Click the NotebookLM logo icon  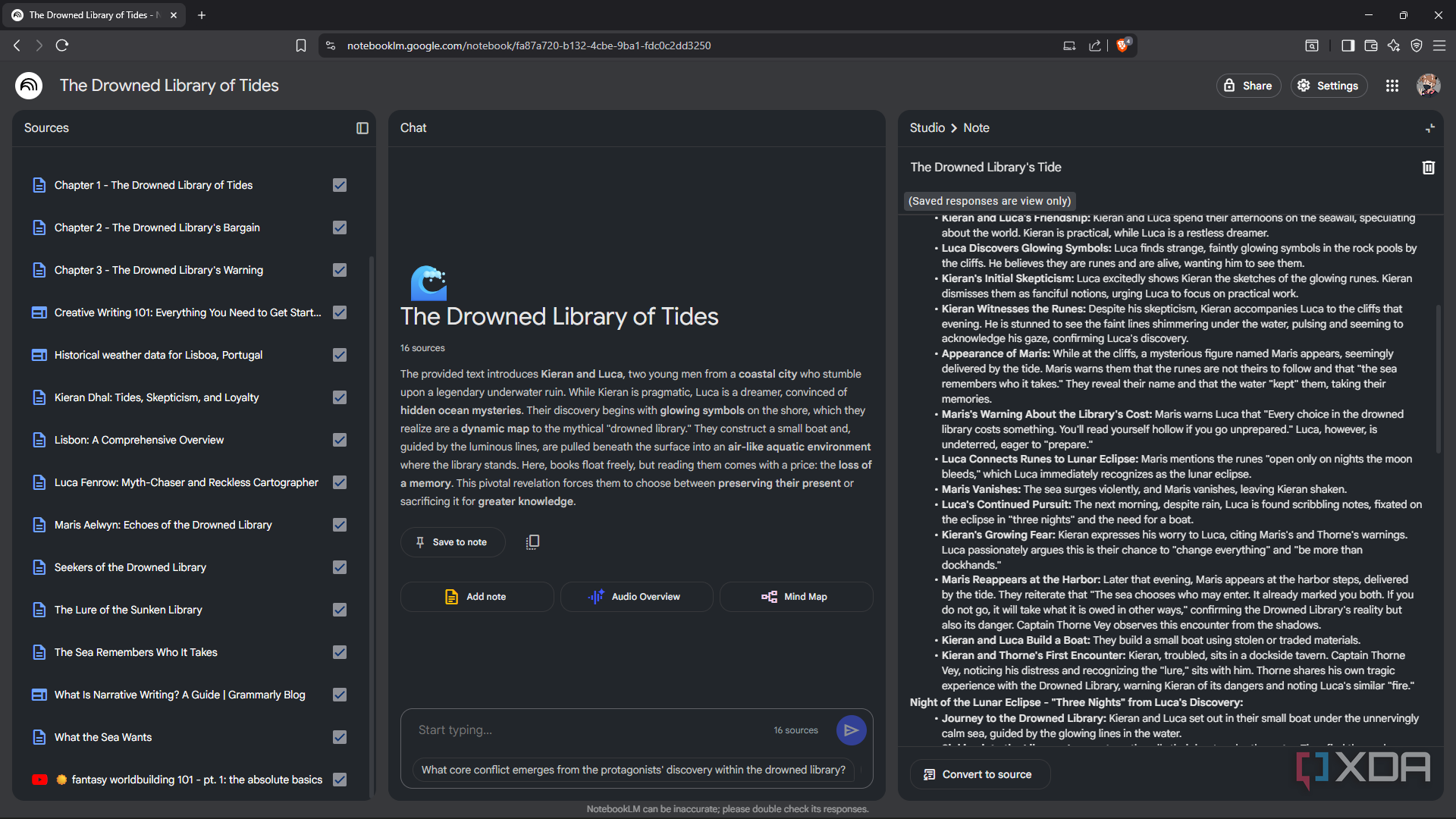pos(29,86)
